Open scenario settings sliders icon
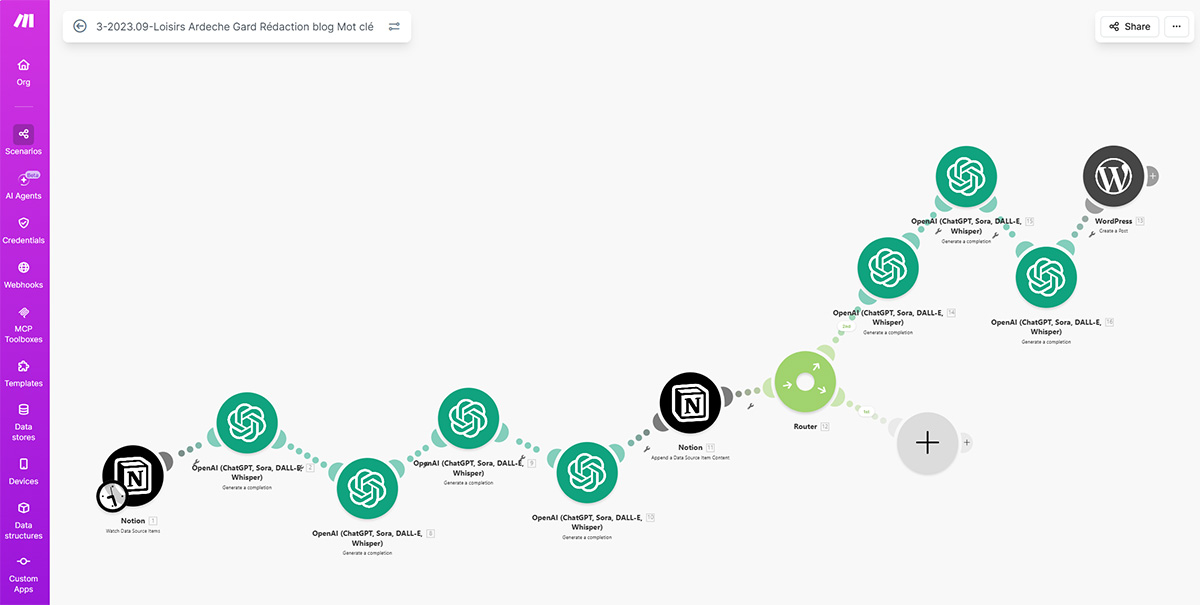Viewport: 1200px width, 605px height. pos(394,27)
